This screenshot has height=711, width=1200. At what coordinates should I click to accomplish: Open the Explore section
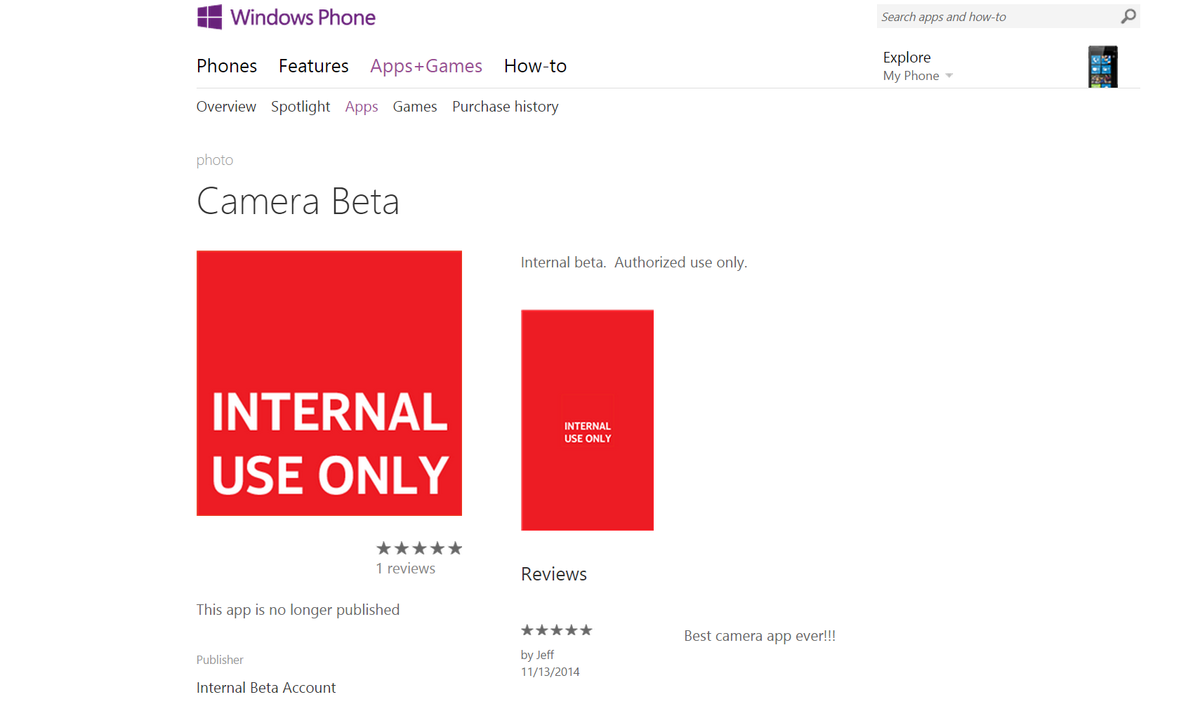click(906, 57)
